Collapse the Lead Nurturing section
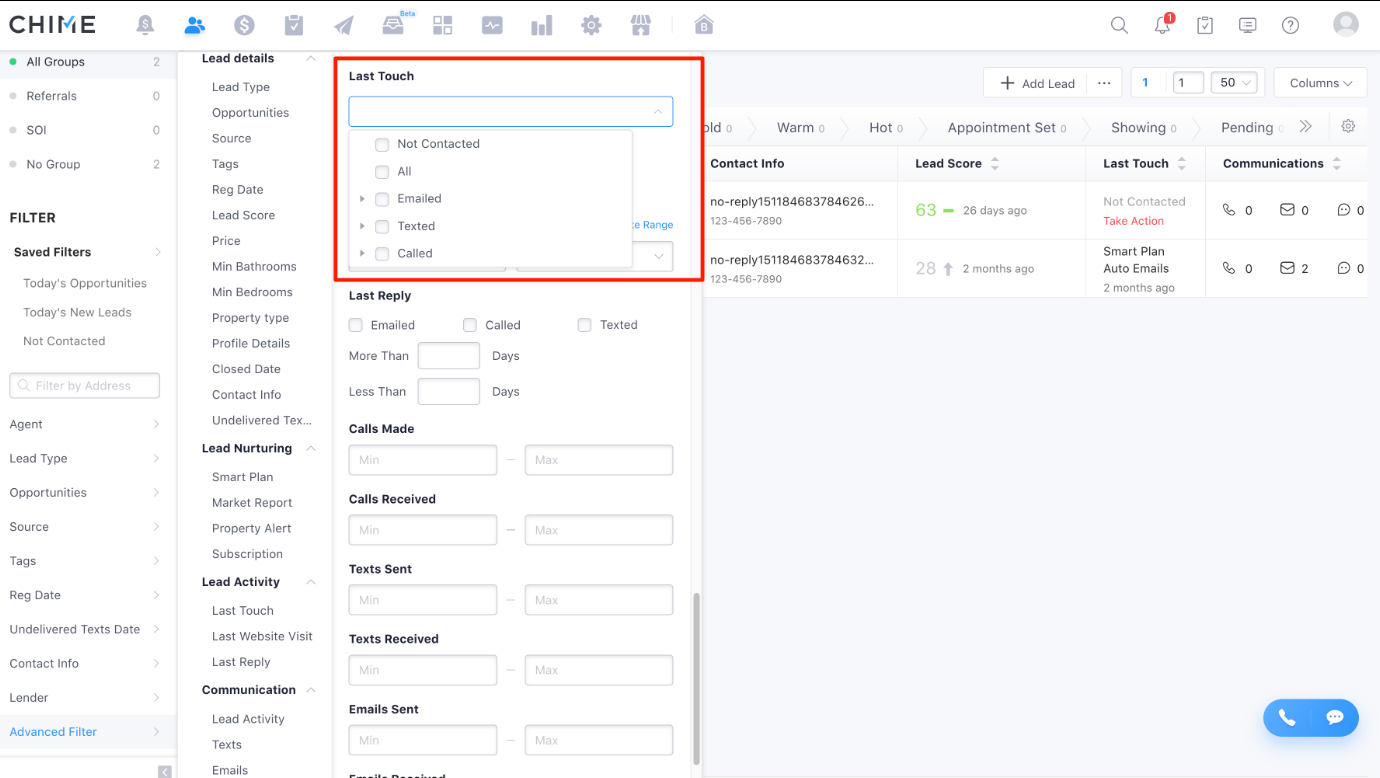Viewport: 1380px width, 778px height. tap(311, 449)
